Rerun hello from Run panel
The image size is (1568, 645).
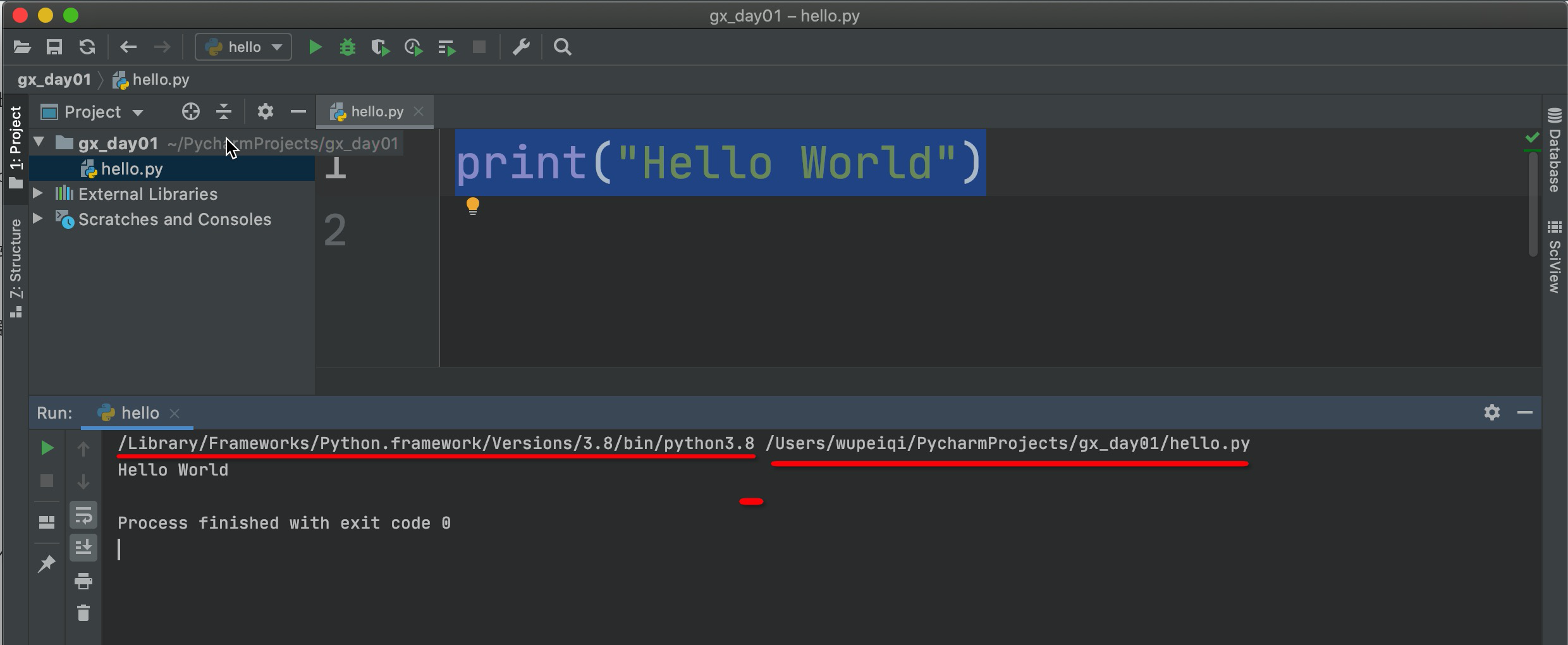click(47, 448)
